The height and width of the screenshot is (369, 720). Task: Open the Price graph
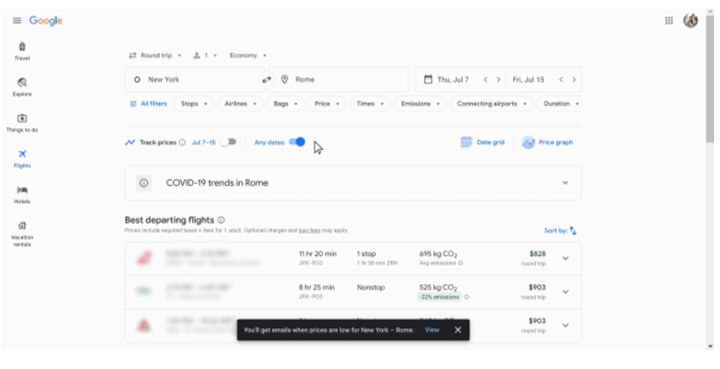pos(547,142)
